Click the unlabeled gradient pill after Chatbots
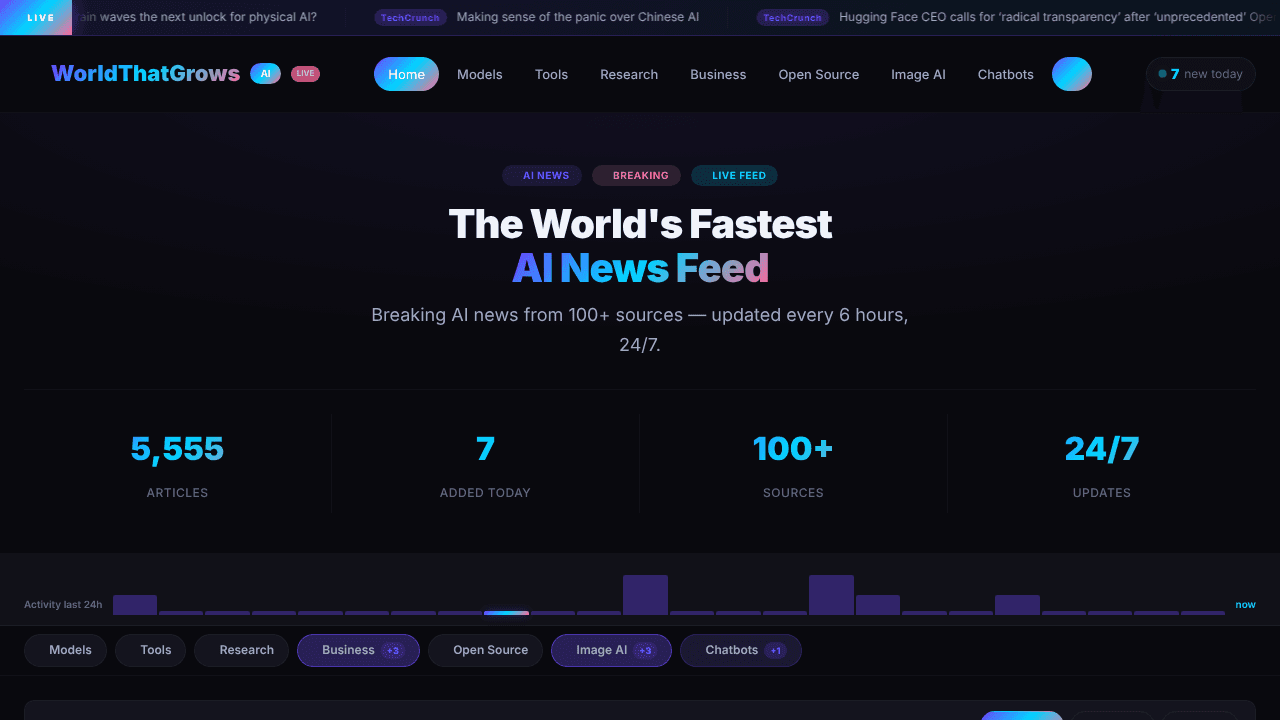The height and width of the screenshot is (720, 1280). [x=1072, y=74]
